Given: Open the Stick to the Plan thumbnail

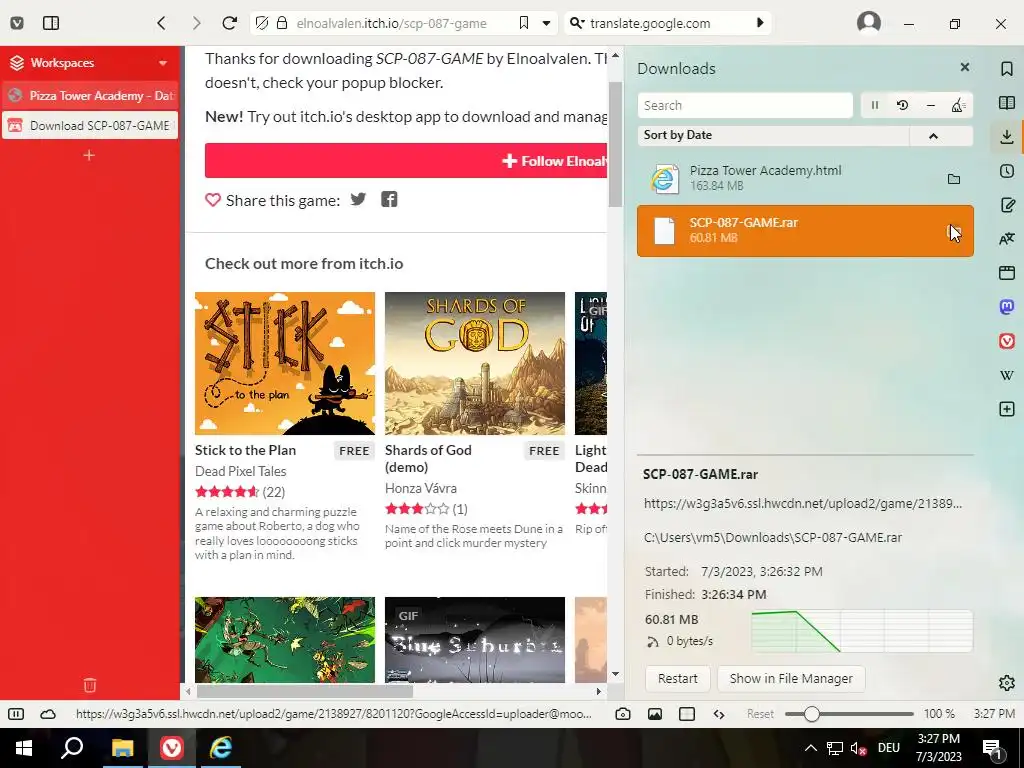Looking at the screenshot, I should tap(285, 363).
